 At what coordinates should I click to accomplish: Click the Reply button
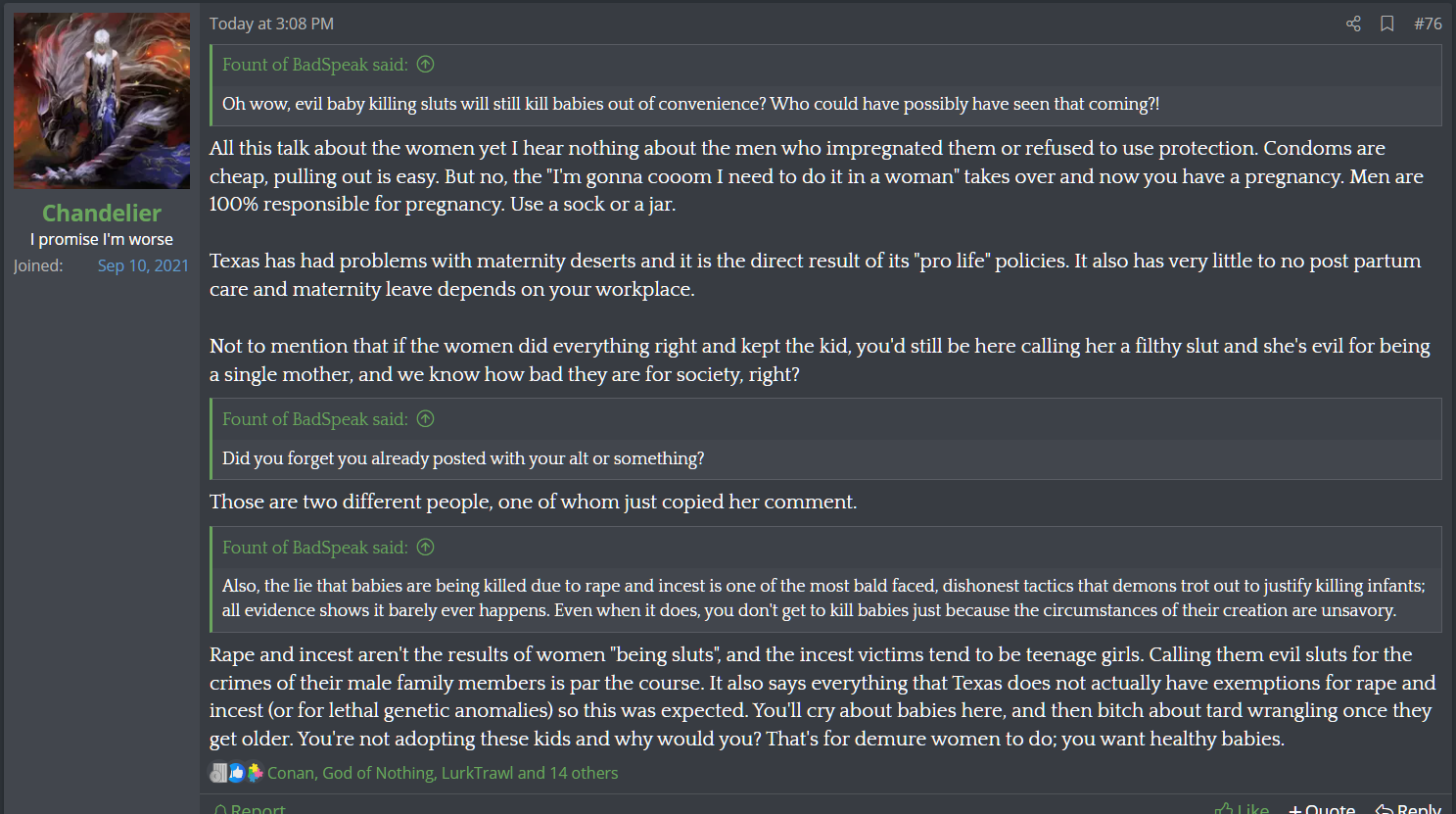click(x=1408, y=809)
